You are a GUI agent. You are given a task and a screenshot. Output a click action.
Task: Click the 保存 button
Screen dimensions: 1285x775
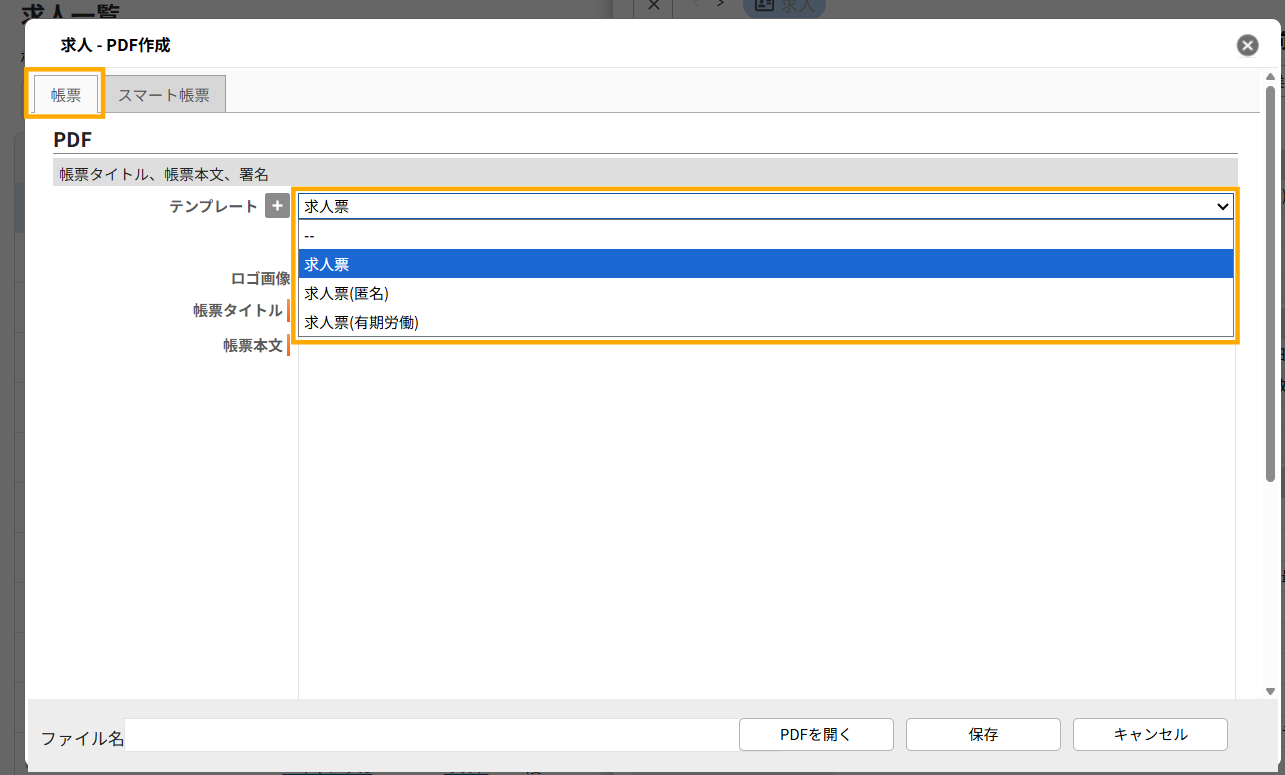[x=983, y=734]
